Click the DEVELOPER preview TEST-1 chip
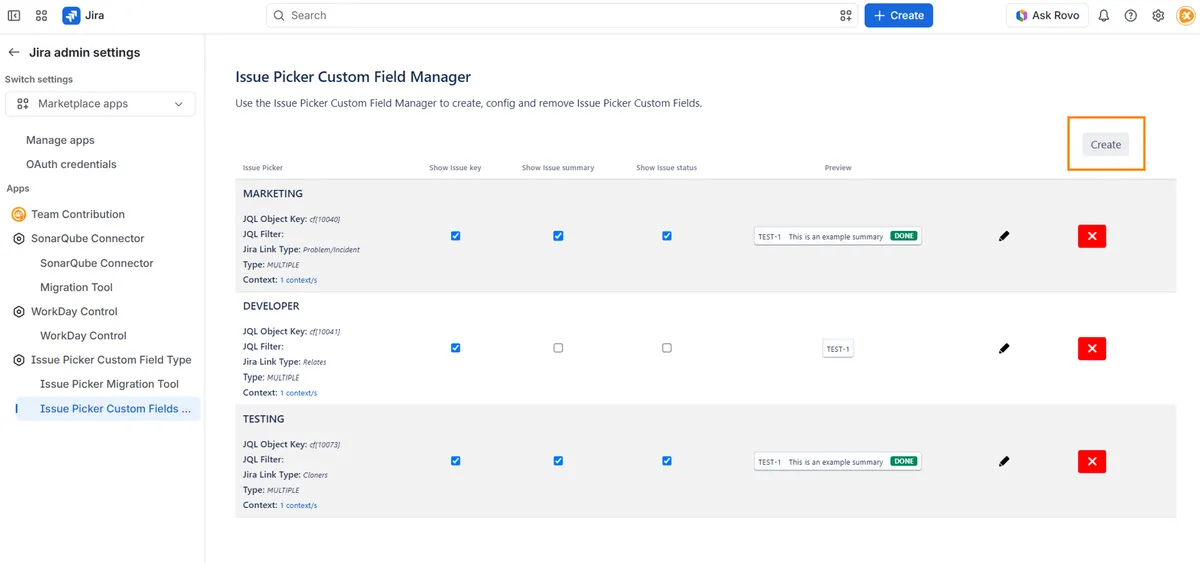The width and height of the screenshot is (1200, 563). [x=838, y=349]
